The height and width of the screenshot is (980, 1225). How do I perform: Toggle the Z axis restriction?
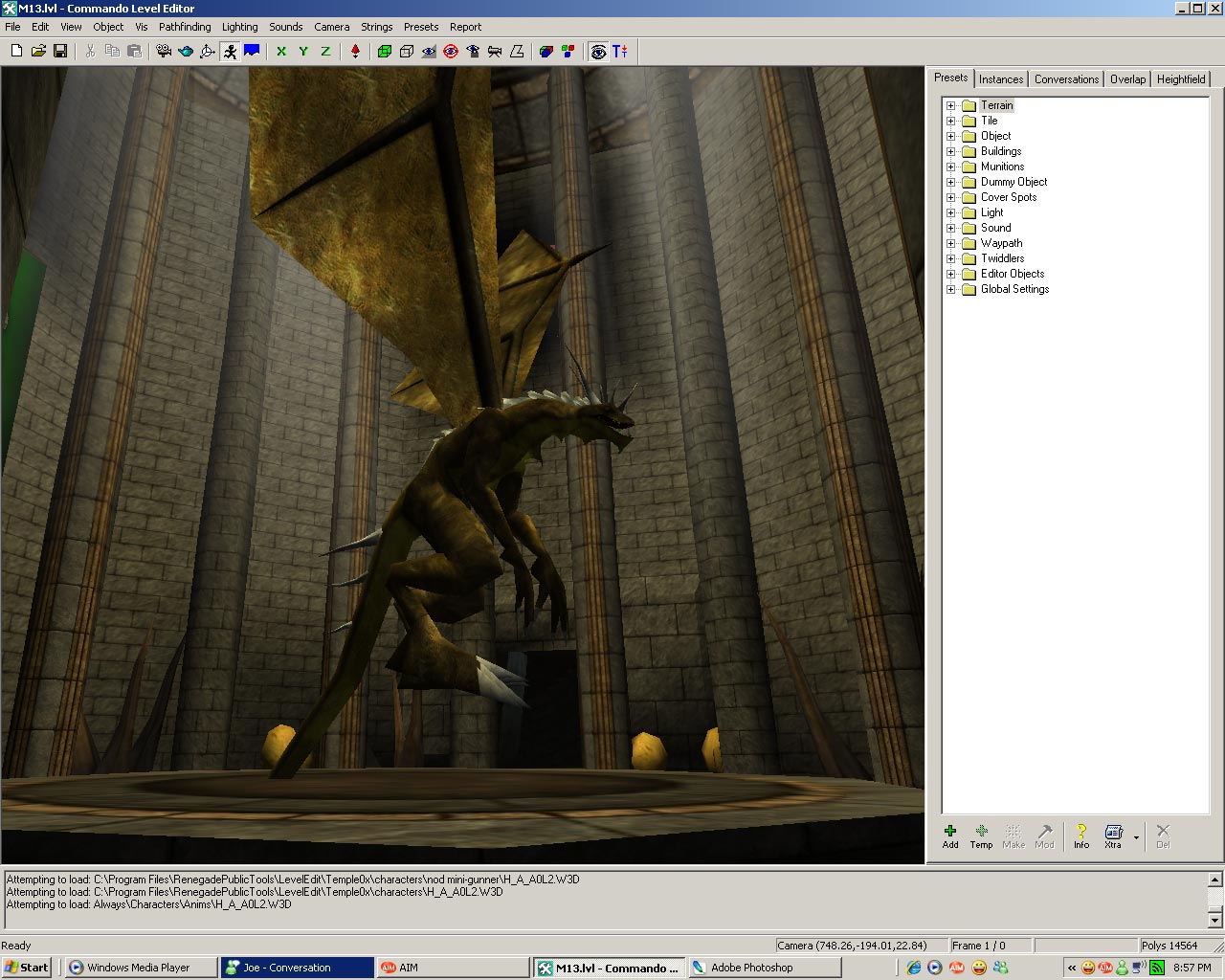click(325, 52)
